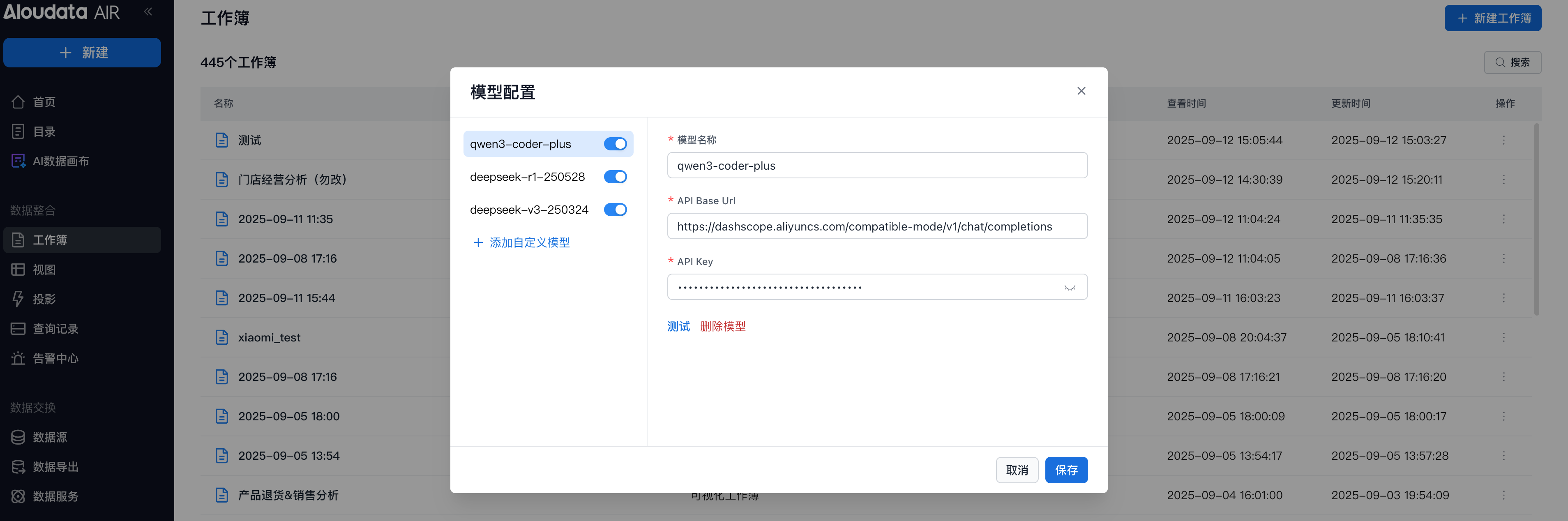
Task: Switch off deepseek-v3-250324 model toggle
Action: [x=615, y=210]
